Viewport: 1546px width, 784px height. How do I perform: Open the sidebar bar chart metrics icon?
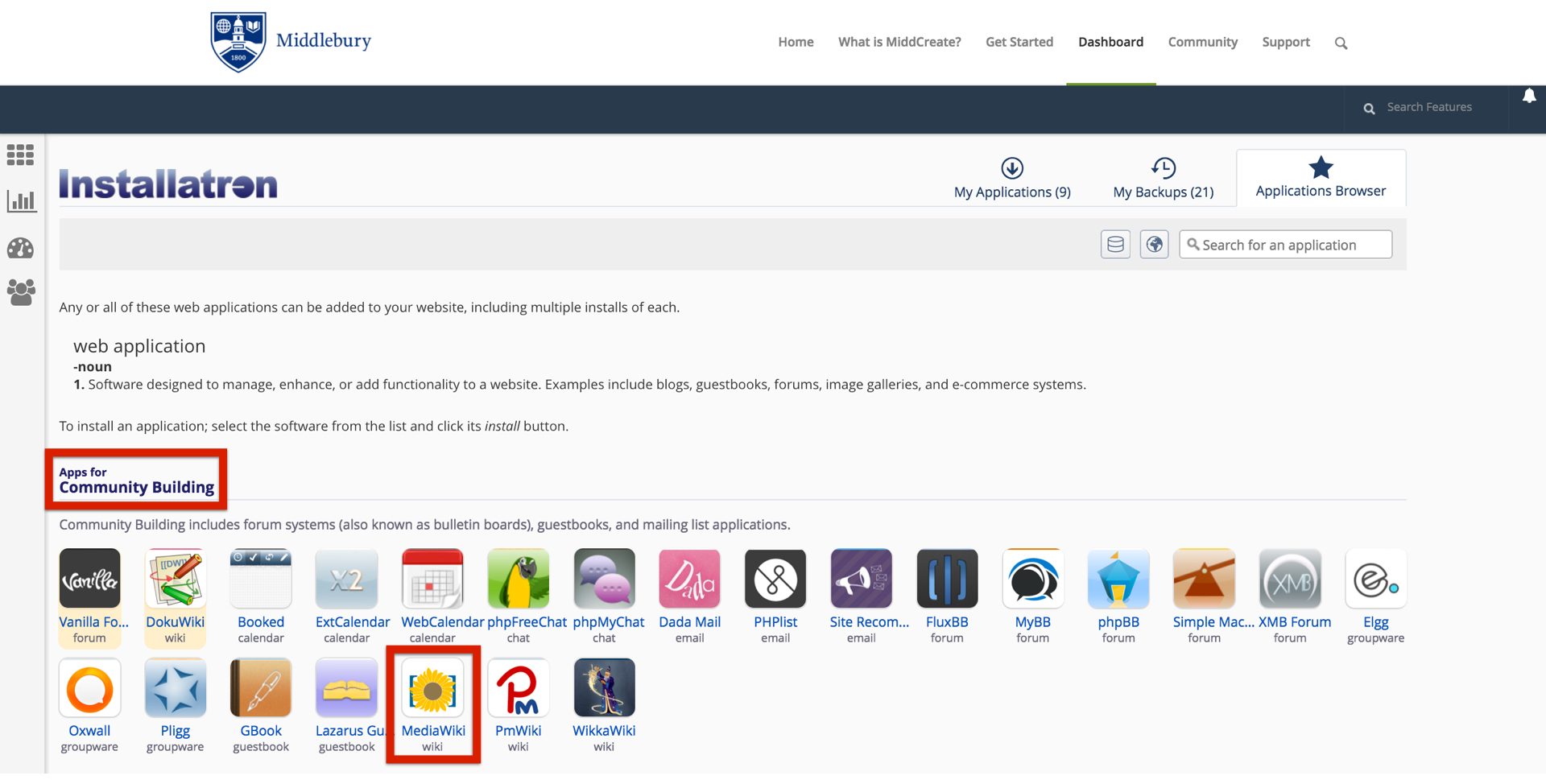coord(21,201)
